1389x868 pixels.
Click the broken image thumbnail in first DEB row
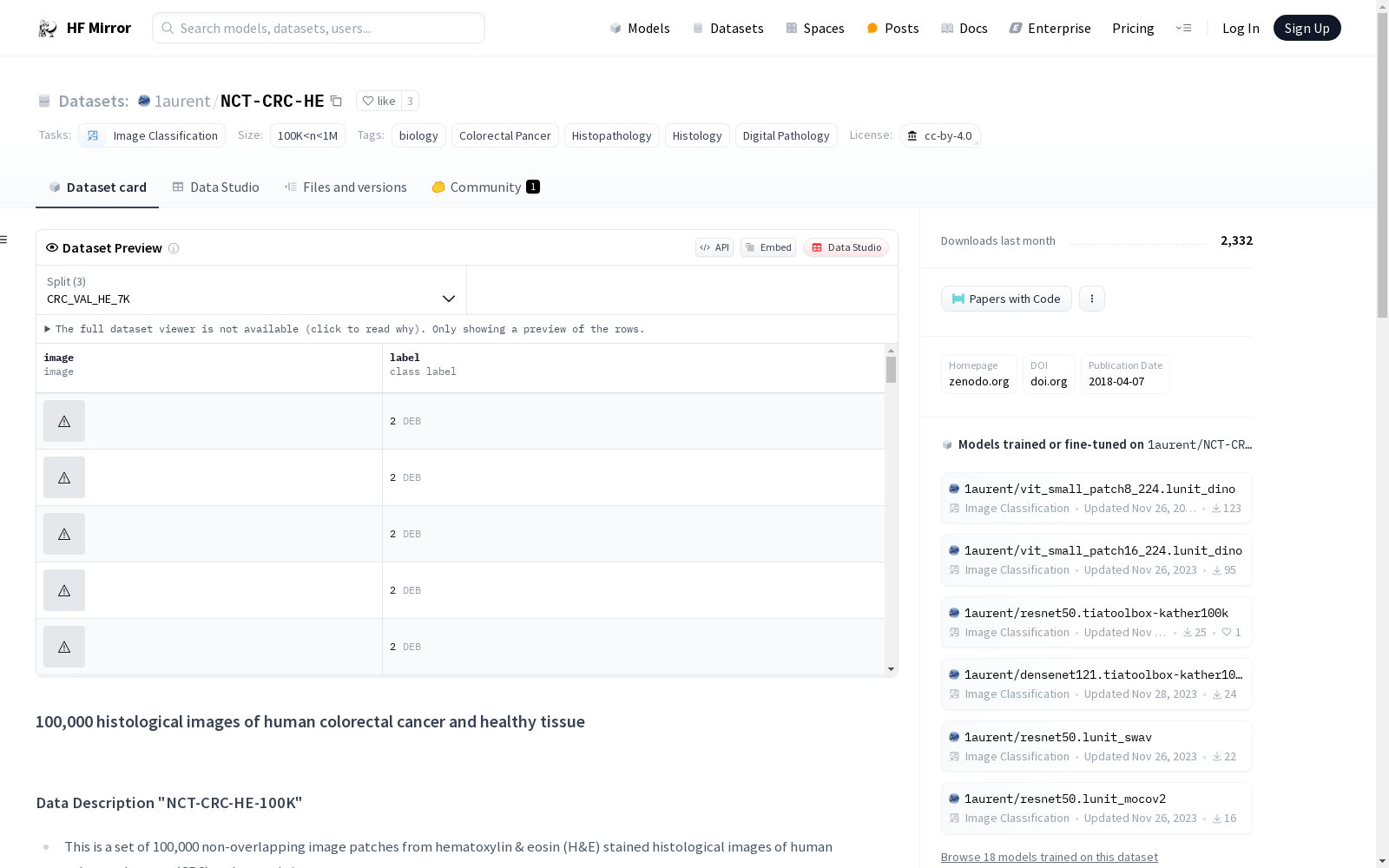[x=64, y=421]
